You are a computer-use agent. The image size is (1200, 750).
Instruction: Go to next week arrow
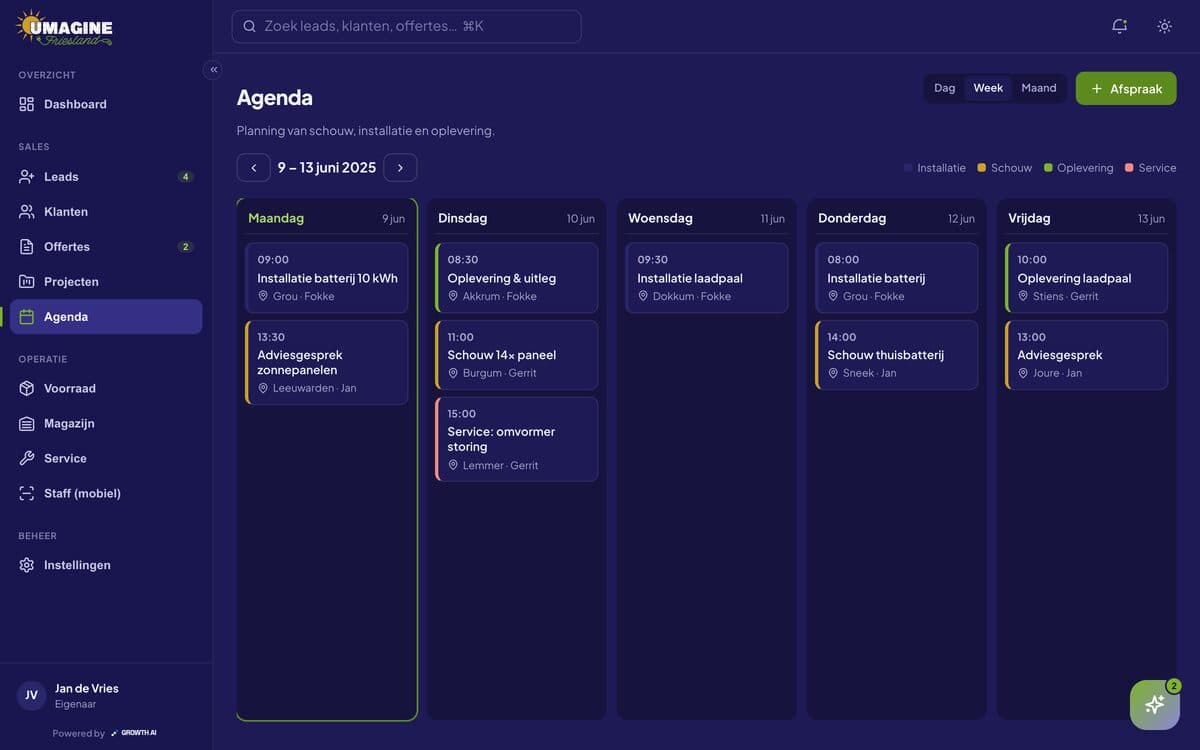400,168
